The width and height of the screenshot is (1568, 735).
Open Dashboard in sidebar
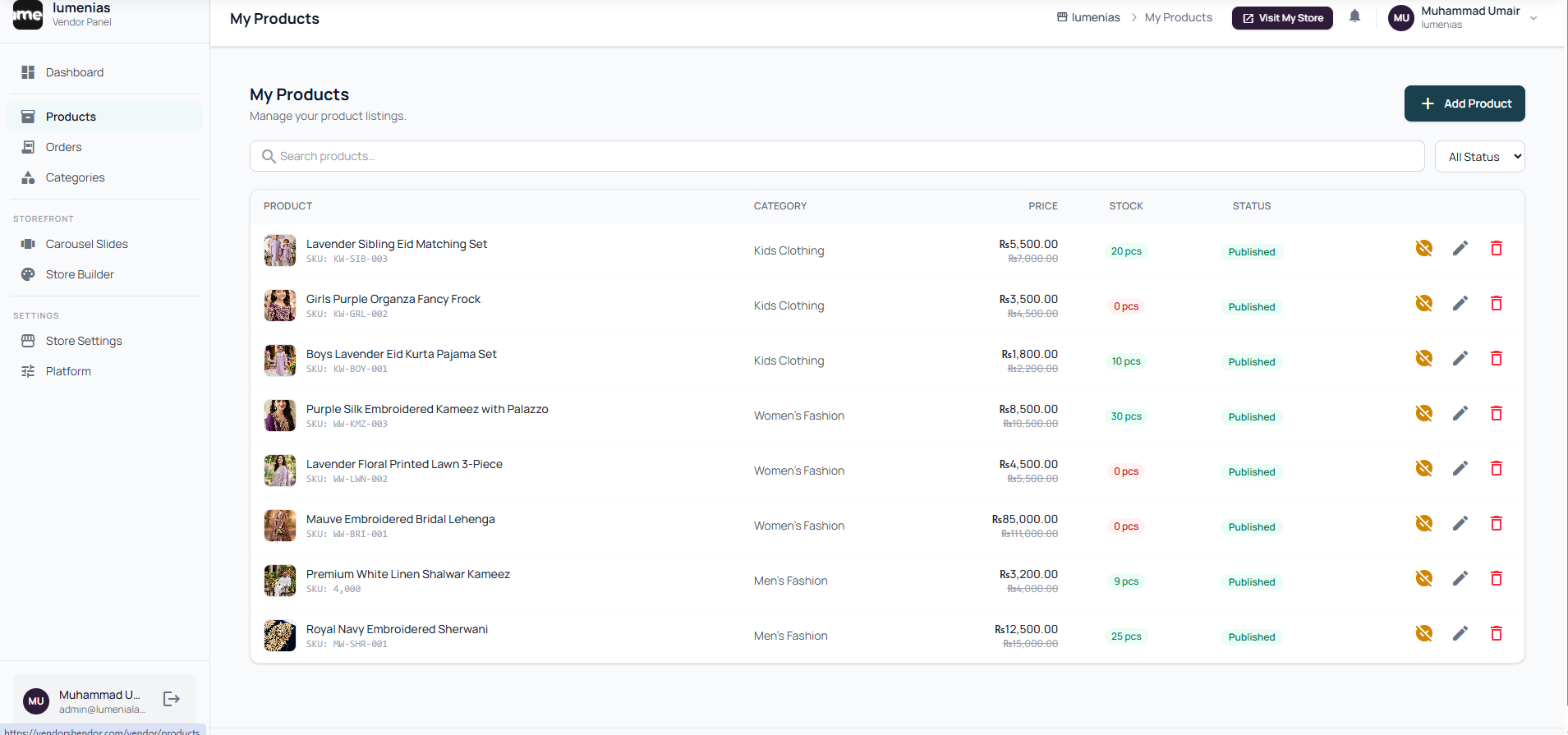tap(104, 72)
